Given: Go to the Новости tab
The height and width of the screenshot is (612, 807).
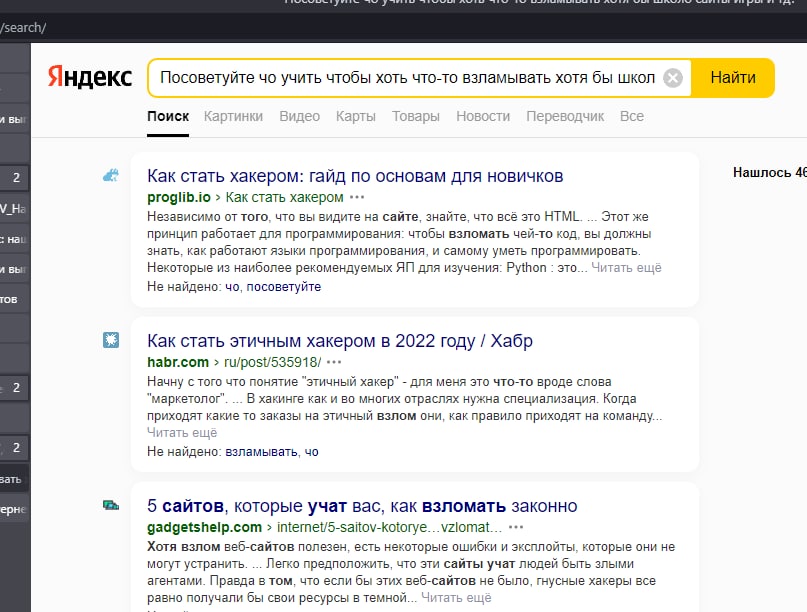Looking at the screenshot, I should 483,116.
